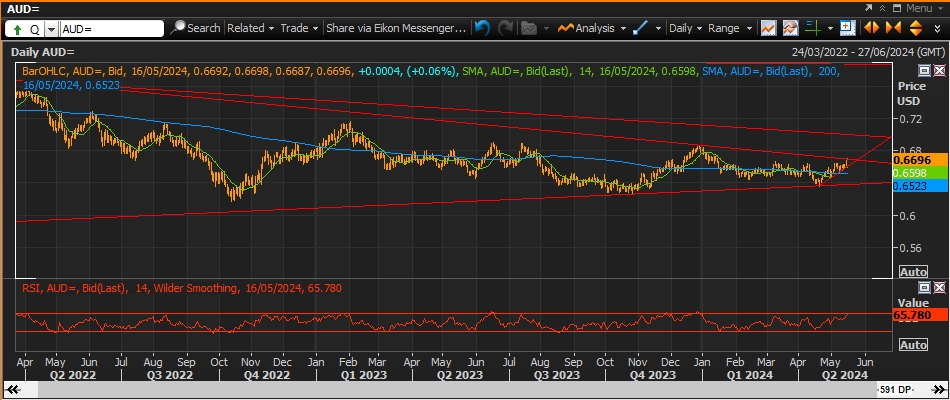
Task: Click Share via Eikon Messenger
Action: point(397,28)
